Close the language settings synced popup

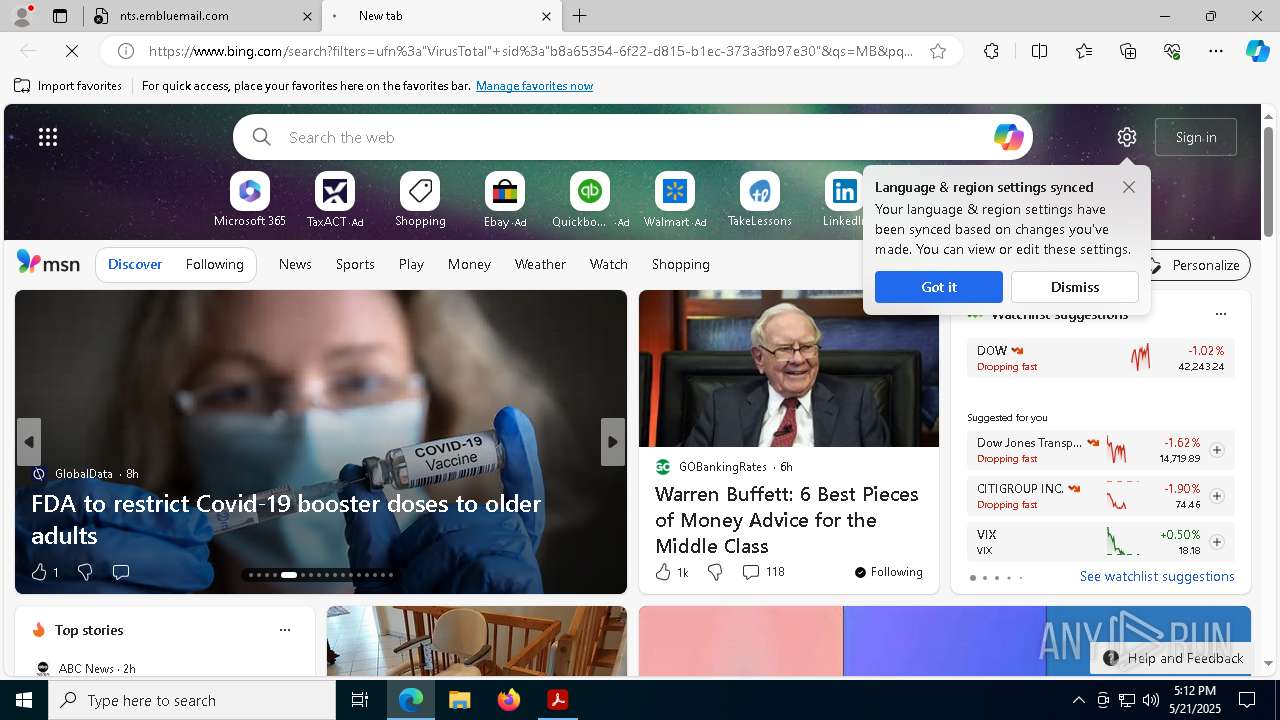(x=1129, y=187)
